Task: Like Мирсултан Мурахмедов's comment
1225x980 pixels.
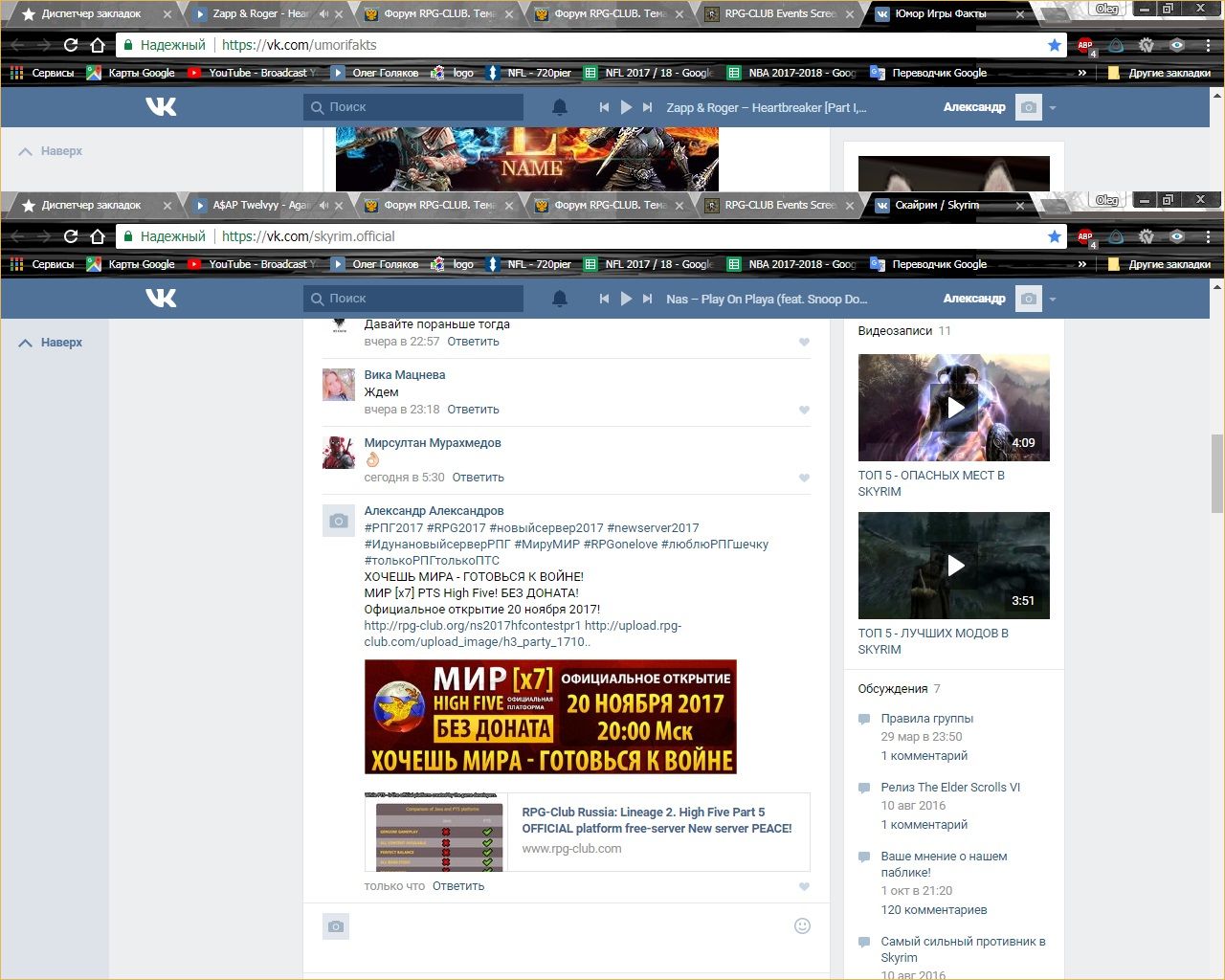Action: click(804, 478)
